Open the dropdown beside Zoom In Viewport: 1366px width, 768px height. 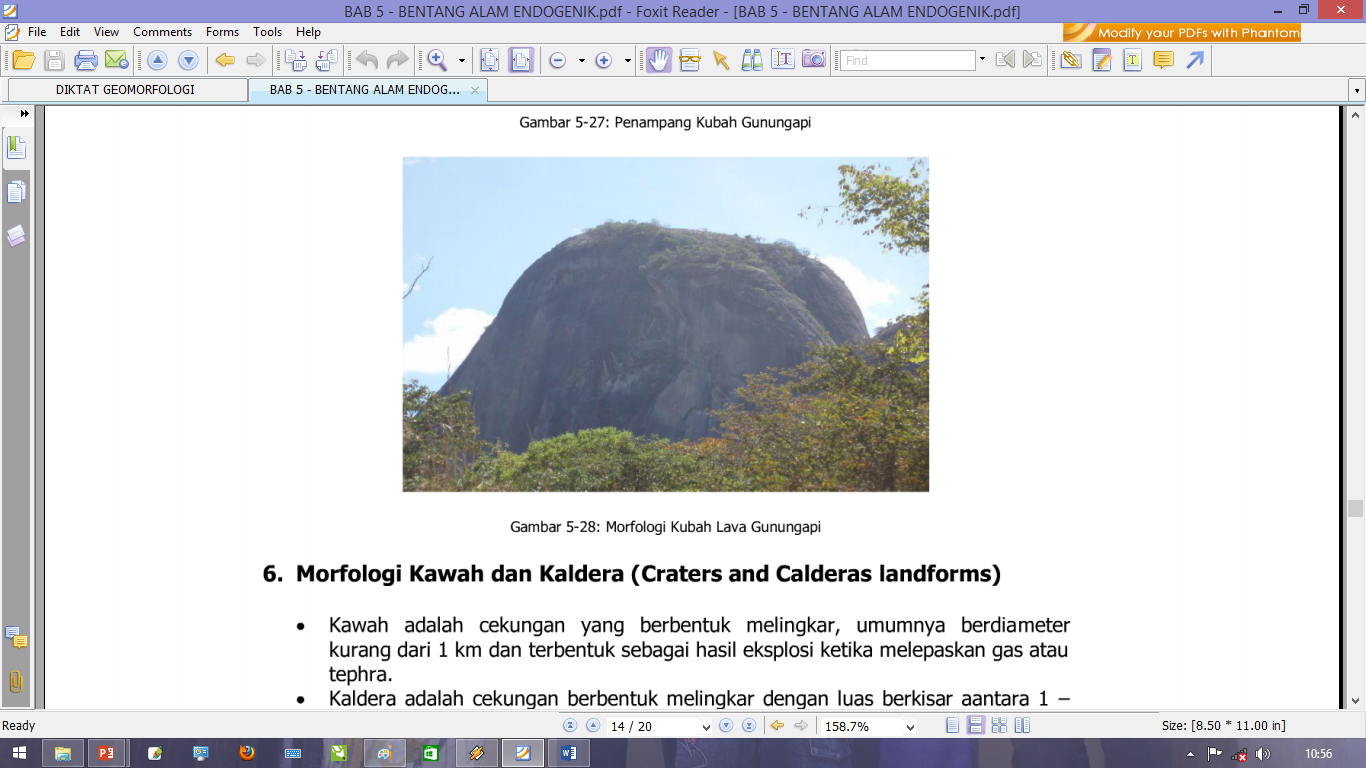628,61
